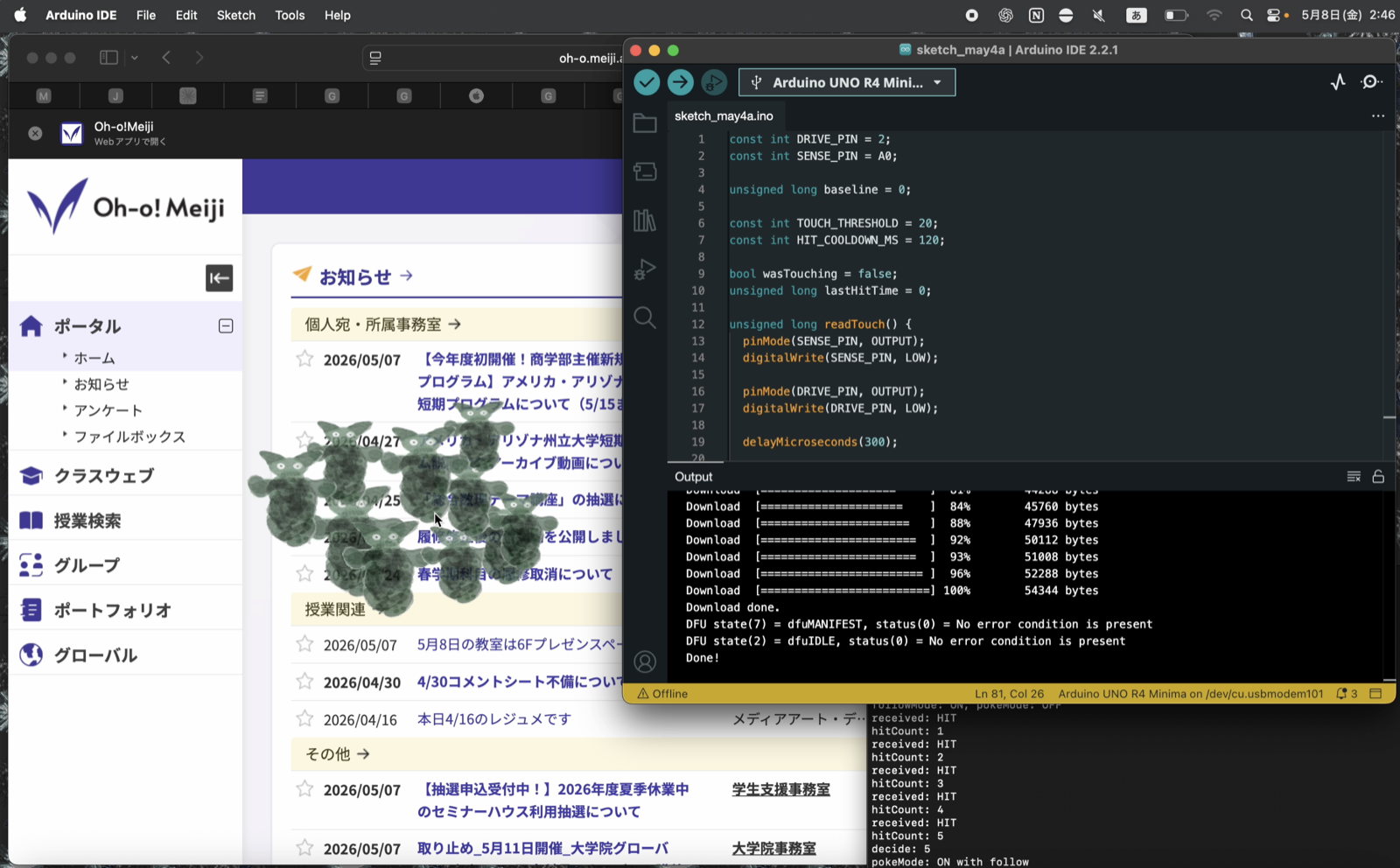
Task: Open the 本日4/16のレジュメです notice
Action: pos(494,719)
